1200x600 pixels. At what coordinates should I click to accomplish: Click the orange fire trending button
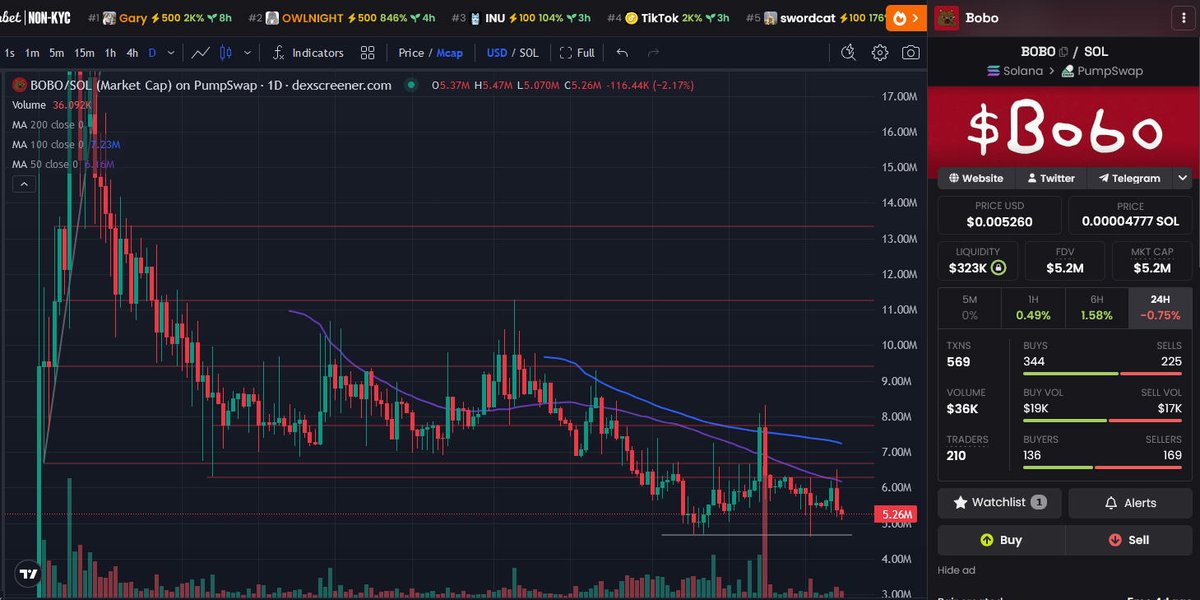pyautogui.click(x=906, y=18)
